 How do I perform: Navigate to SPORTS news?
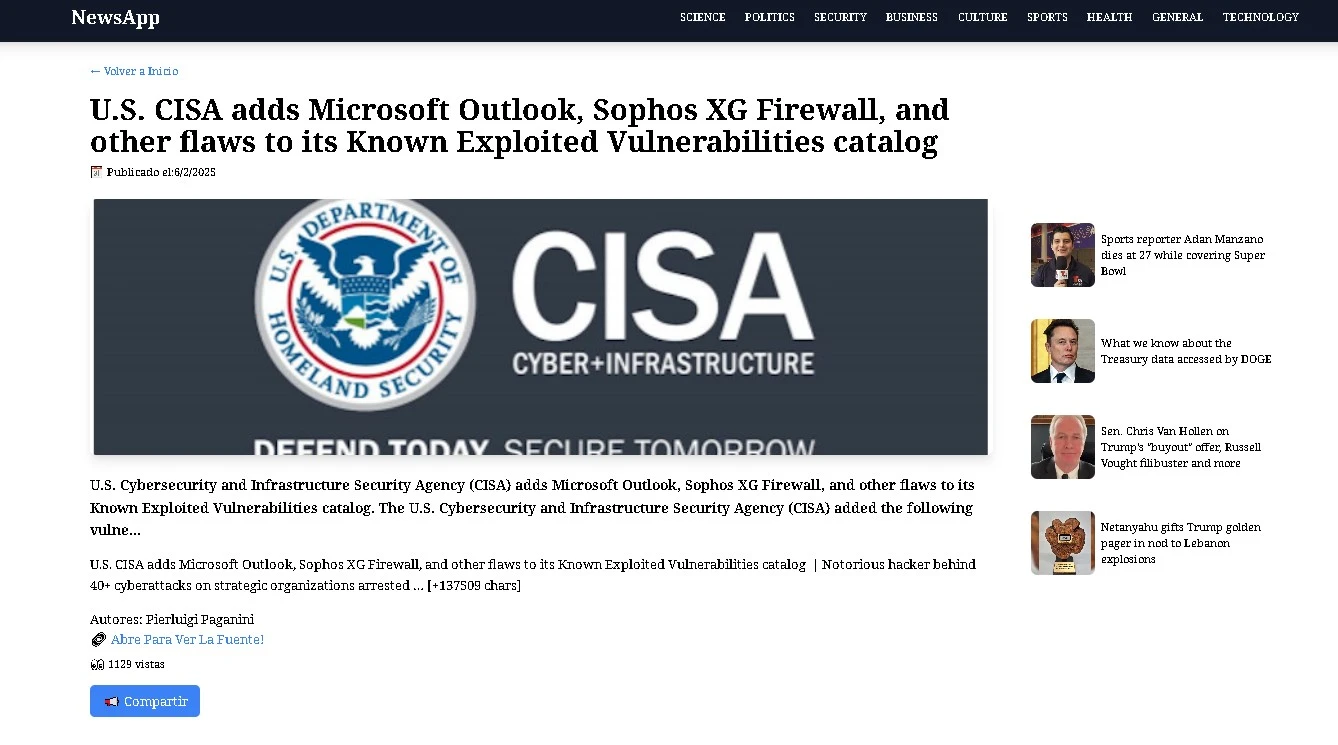click(x=1047, y=17)
